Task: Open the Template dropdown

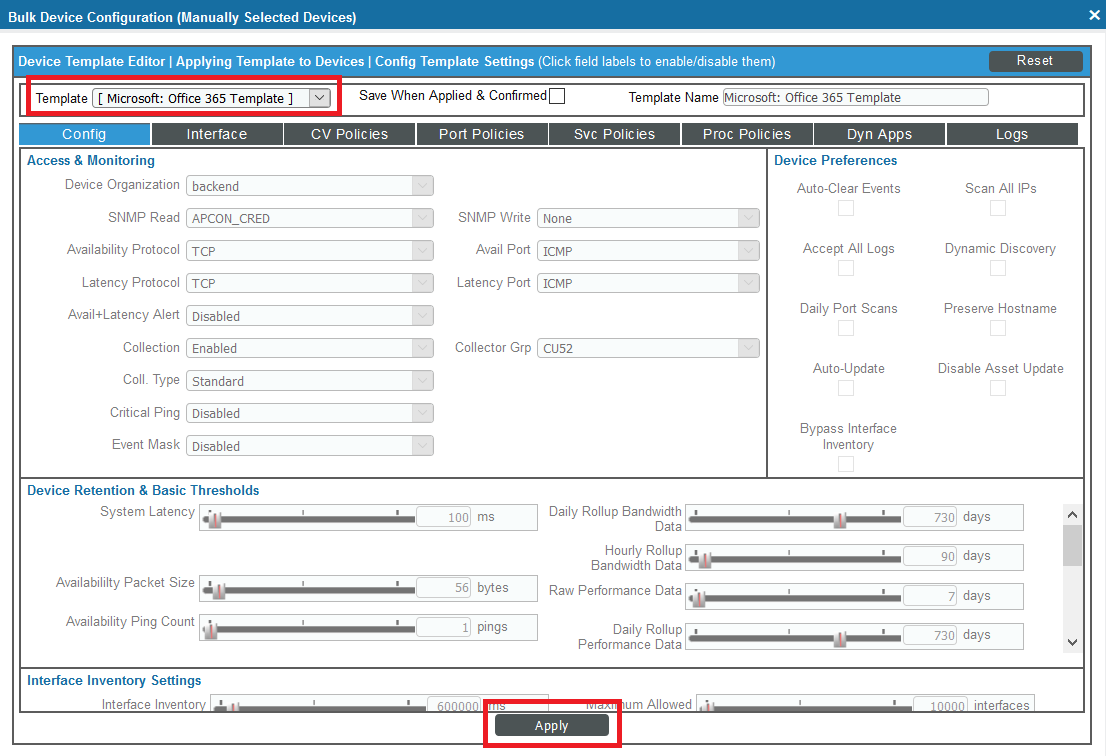Action: [211, 98]
